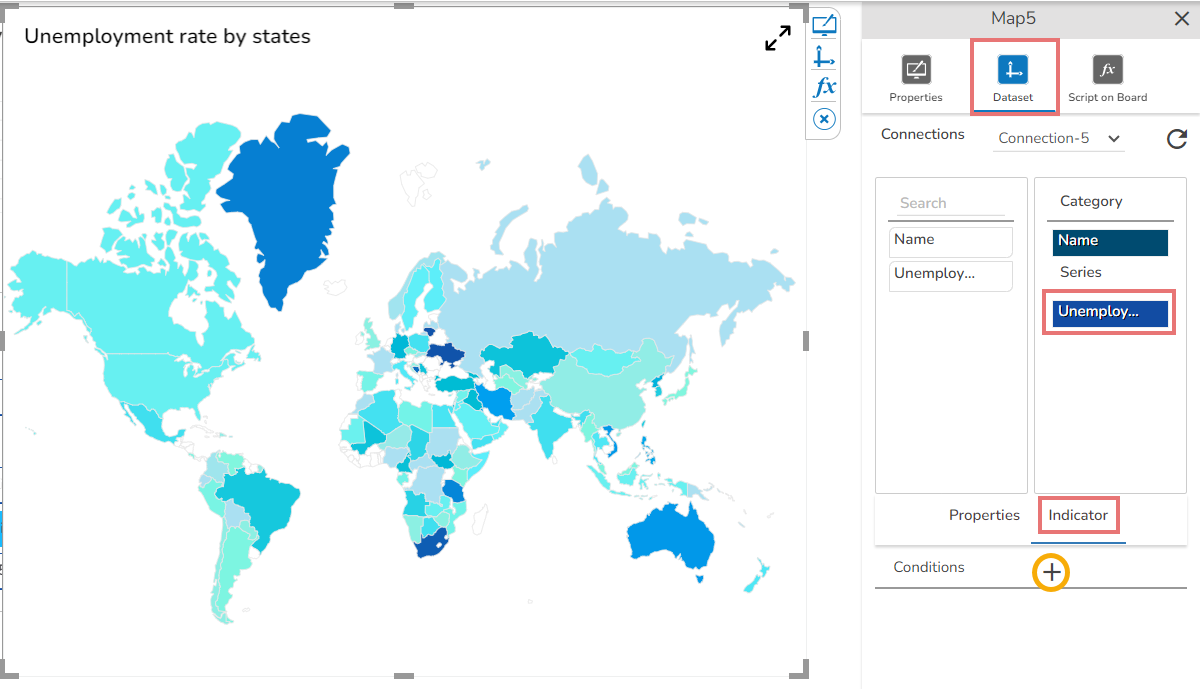Select Name in the Category list
Image resolution: width=1200 pixels, height=689 pixels.
pos(1109,241)
